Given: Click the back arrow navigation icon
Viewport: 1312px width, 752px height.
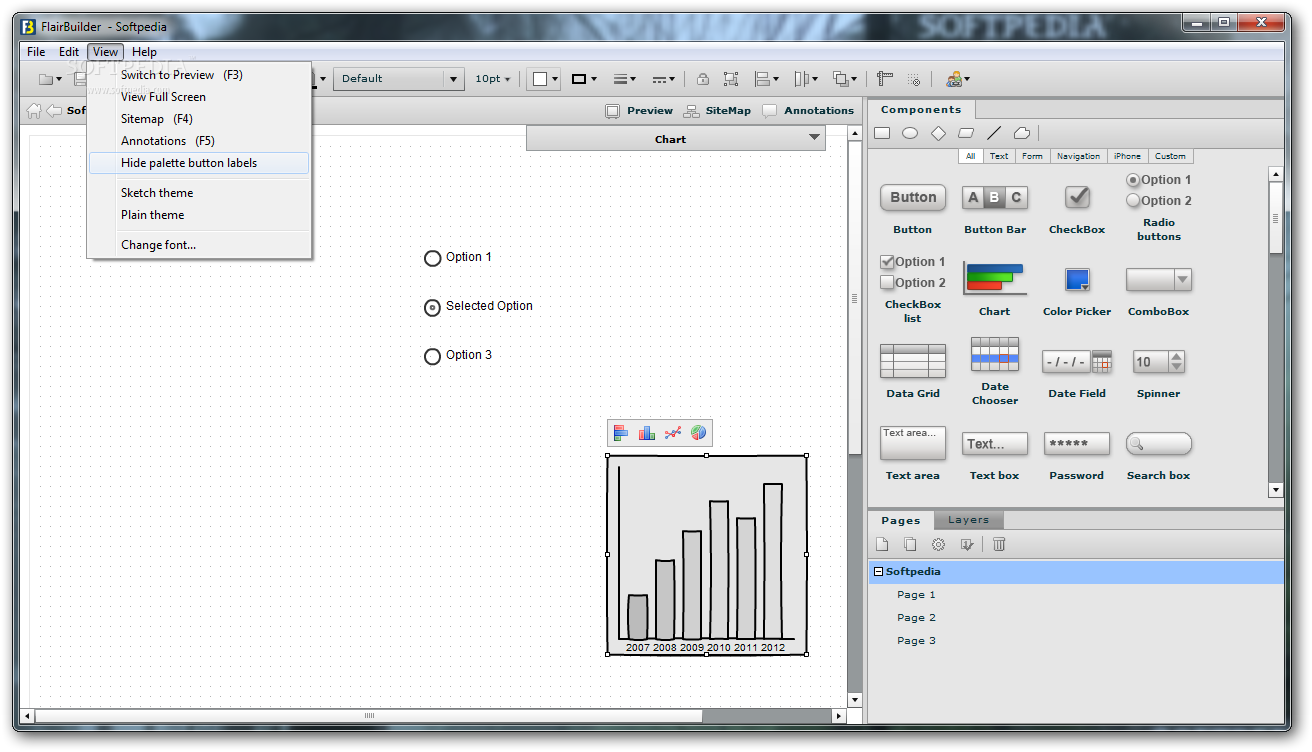Looking at the screenshot, I should tap(54, 110).
